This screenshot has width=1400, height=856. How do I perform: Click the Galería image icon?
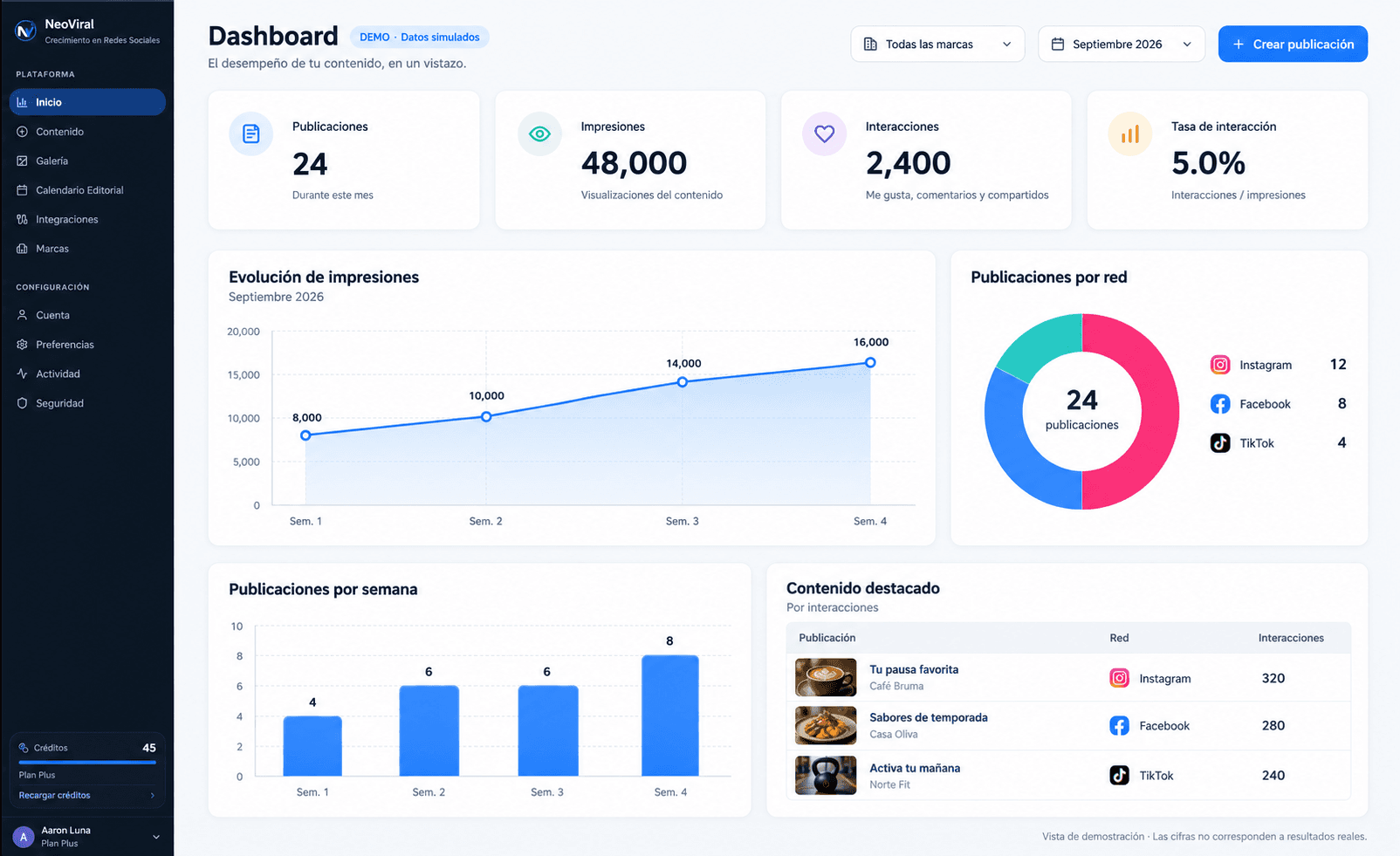22,161
